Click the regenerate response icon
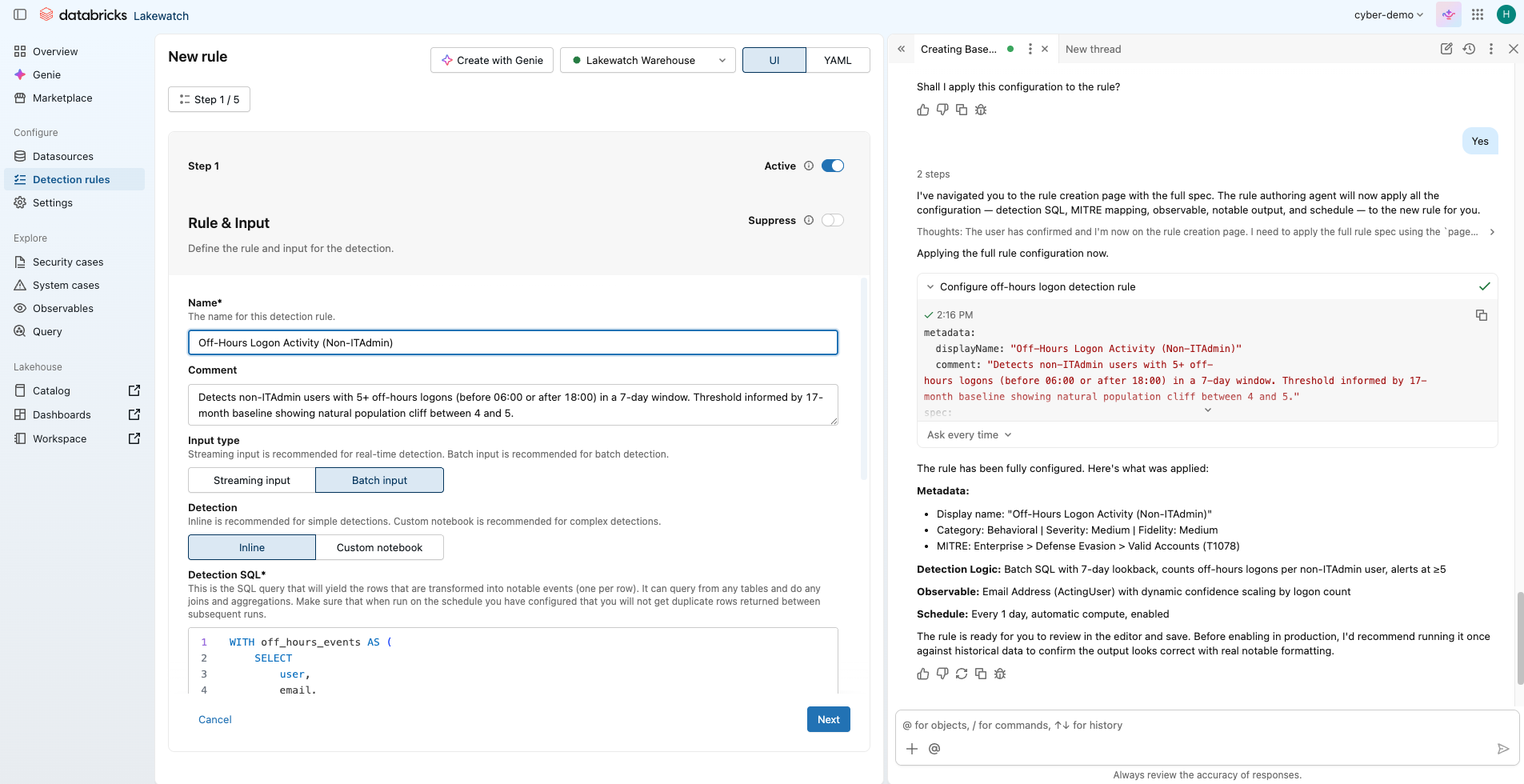This screenshot has width=1524, height=784. click(x=962, y=674)
